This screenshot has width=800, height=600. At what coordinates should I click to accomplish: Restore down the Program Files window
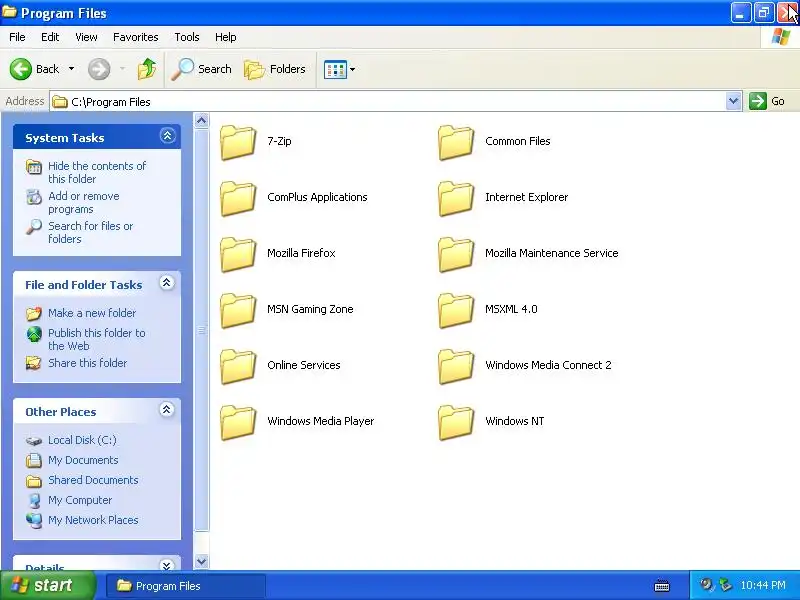(x=764, y=13)
